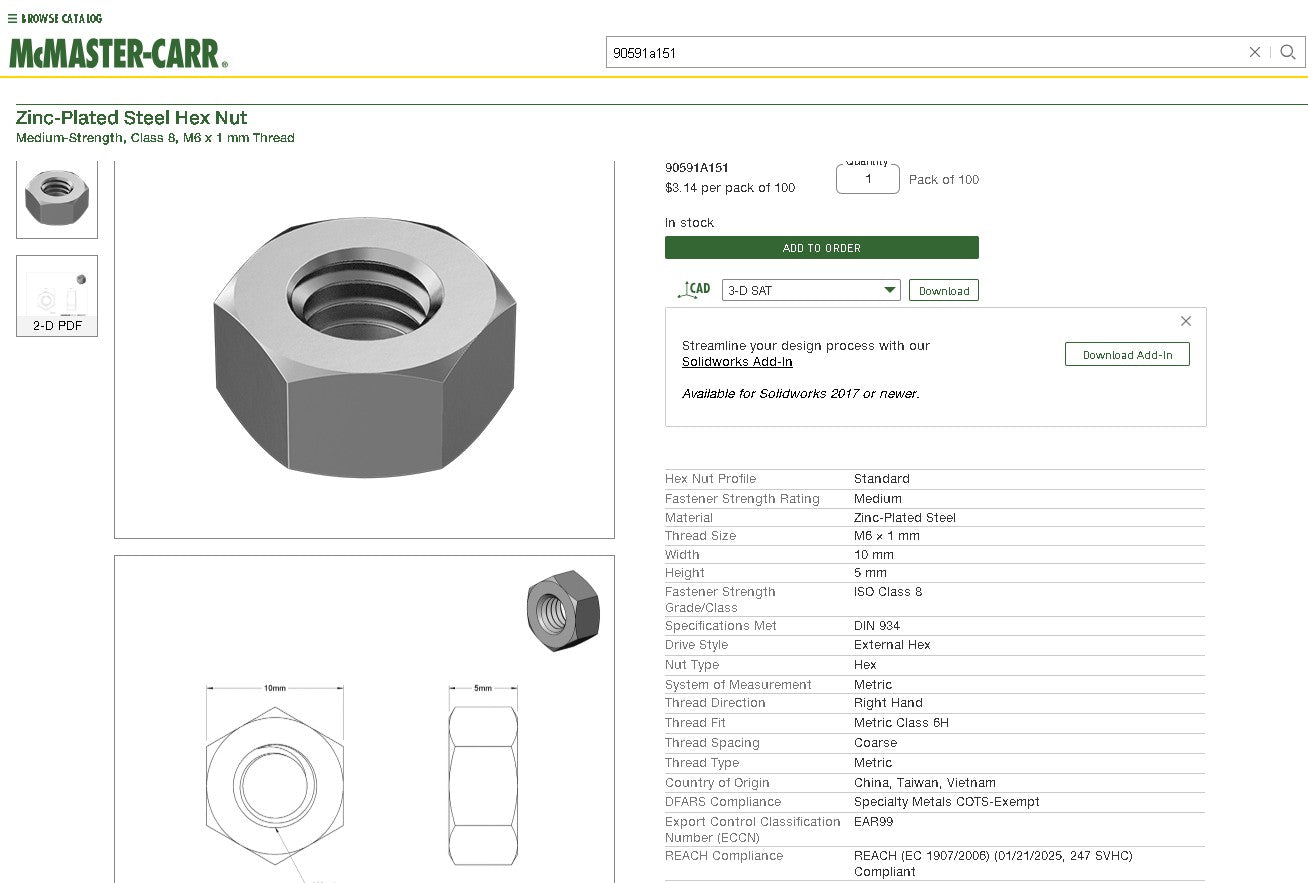Click the Metric Class 6H thread fit value
Image resolution: width=1308 pixels, height=883 pixels.
[x=901, y=723]
